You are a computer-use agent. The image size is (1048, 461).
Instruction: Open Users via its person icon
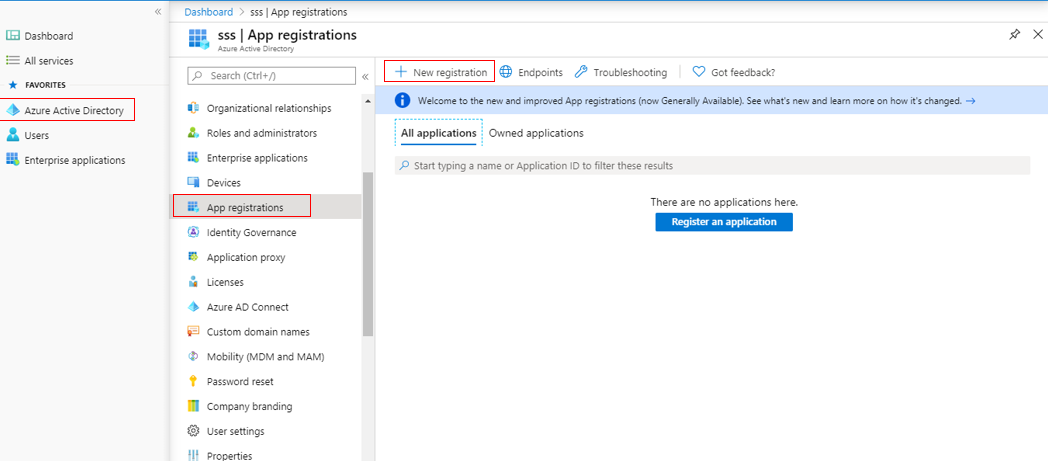[13, 135]
